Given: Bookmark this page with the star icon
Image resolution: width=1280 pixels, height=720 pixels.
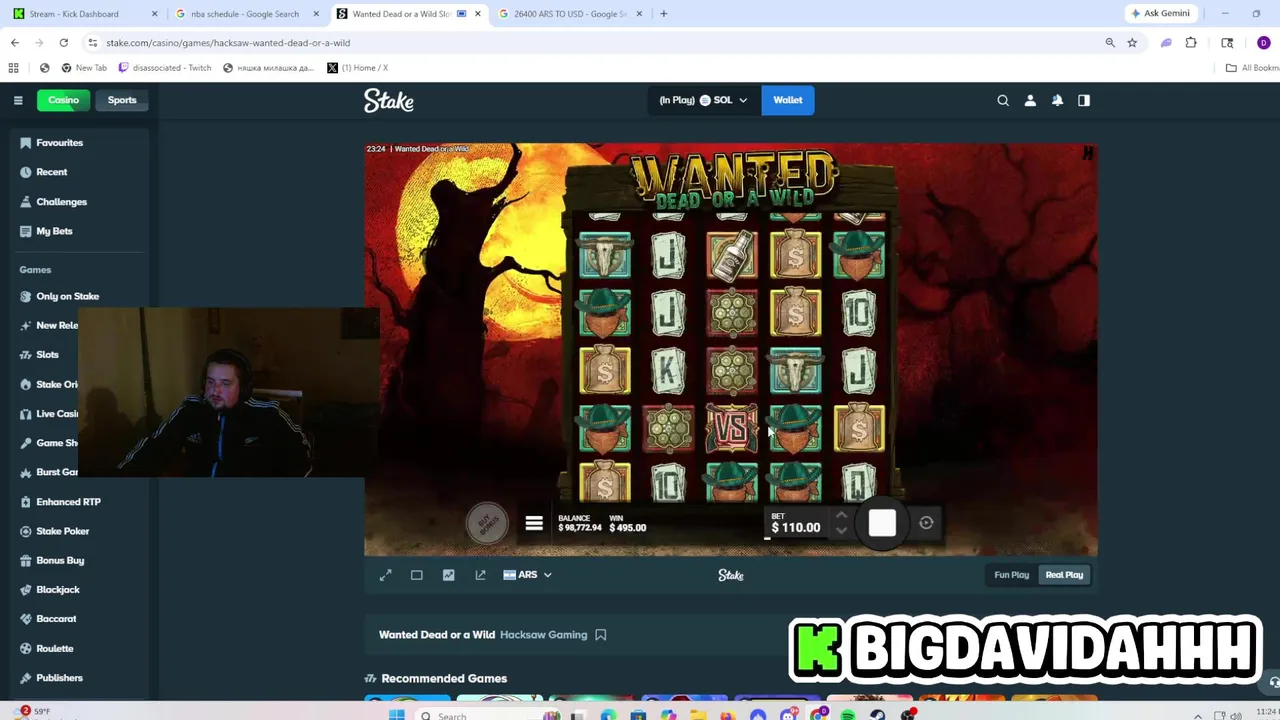Looking at the screenshot, I should click(1132, 43).
